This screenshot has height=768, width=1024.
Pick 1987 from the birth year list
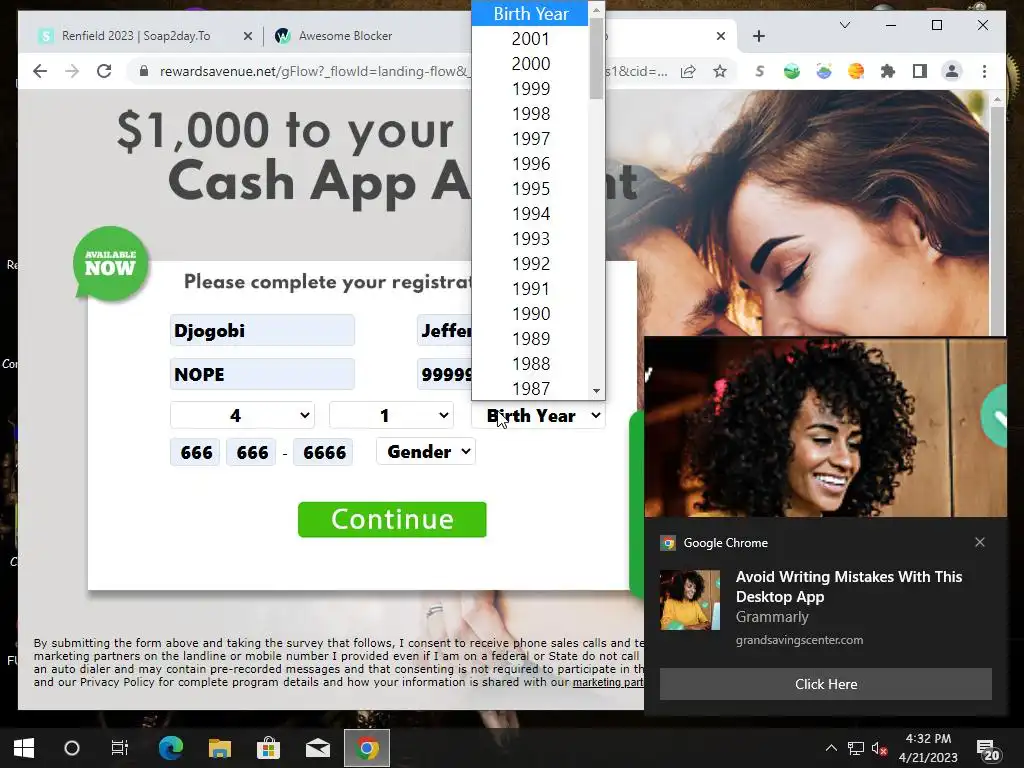point(530,389)
